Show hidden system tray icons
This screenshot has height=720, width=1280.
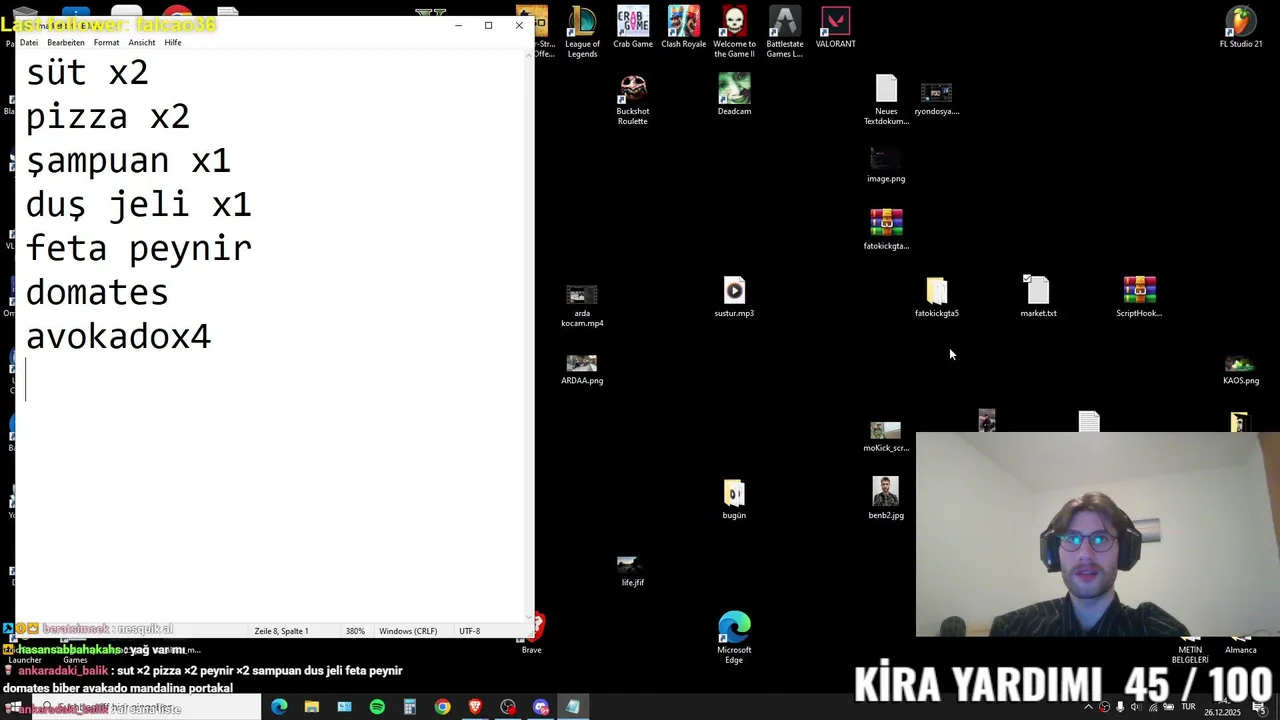click(1088, 707)
